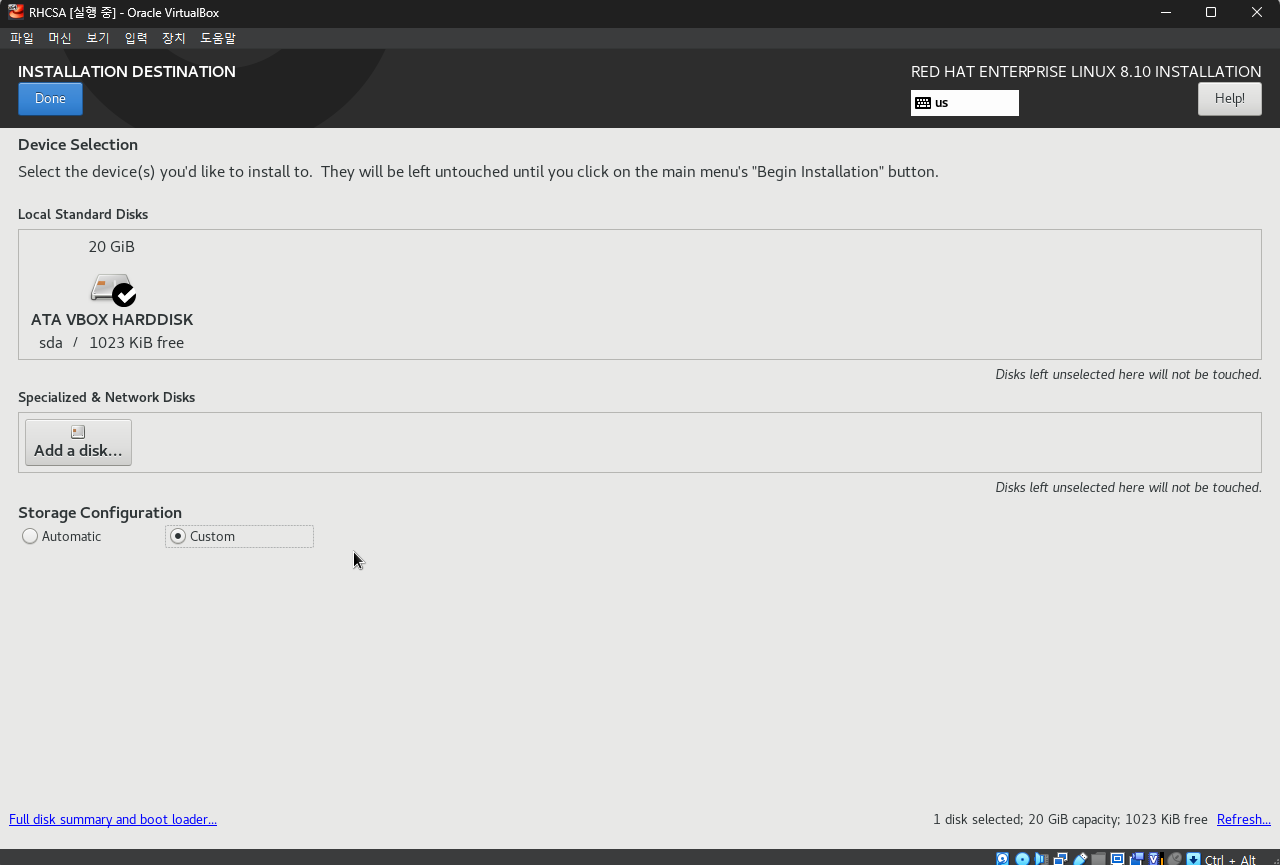Click the optical drive status icon
1280x865 pixels.
[1022, 859]
